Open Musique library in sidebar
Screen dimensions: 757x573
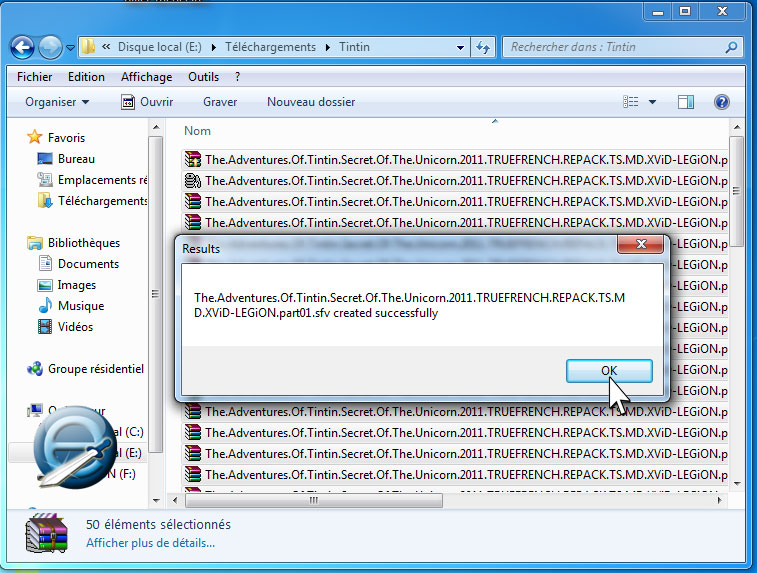81,306
